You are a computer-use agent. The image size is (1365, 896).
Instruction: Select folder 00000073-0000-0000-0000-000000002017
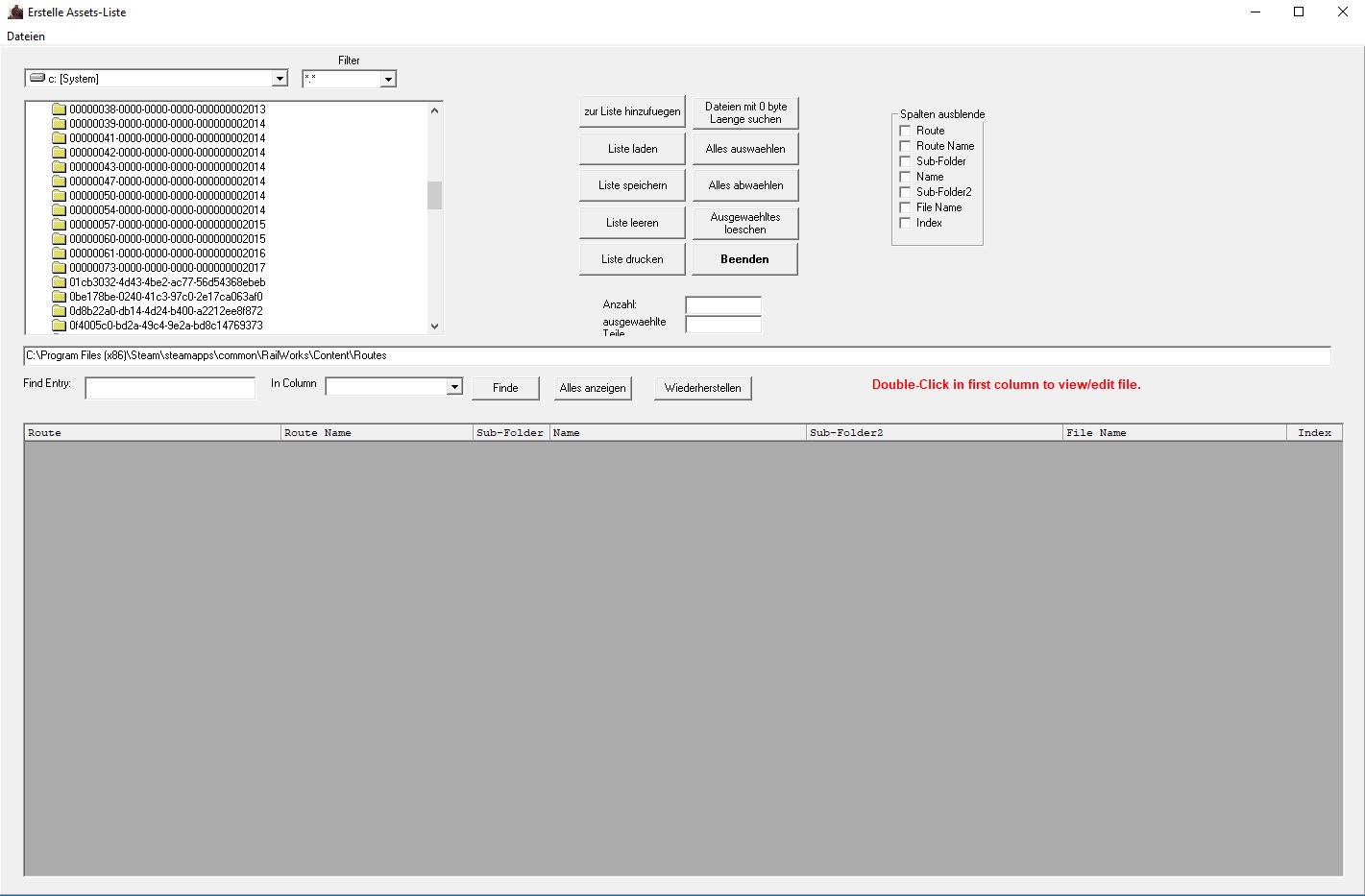click(x=167, y=268)
